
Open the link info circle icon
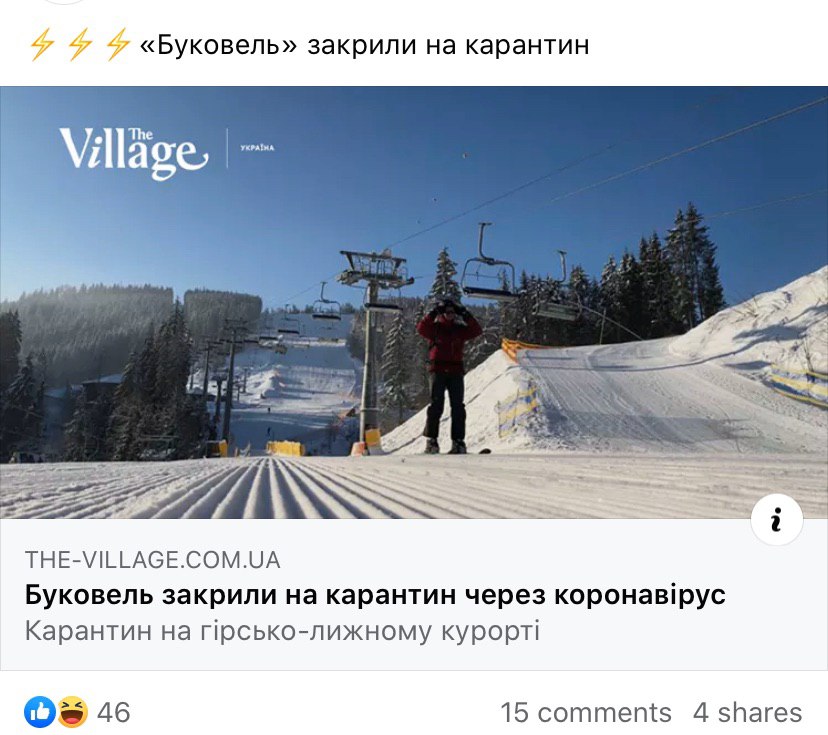click(x=777, y=520)
